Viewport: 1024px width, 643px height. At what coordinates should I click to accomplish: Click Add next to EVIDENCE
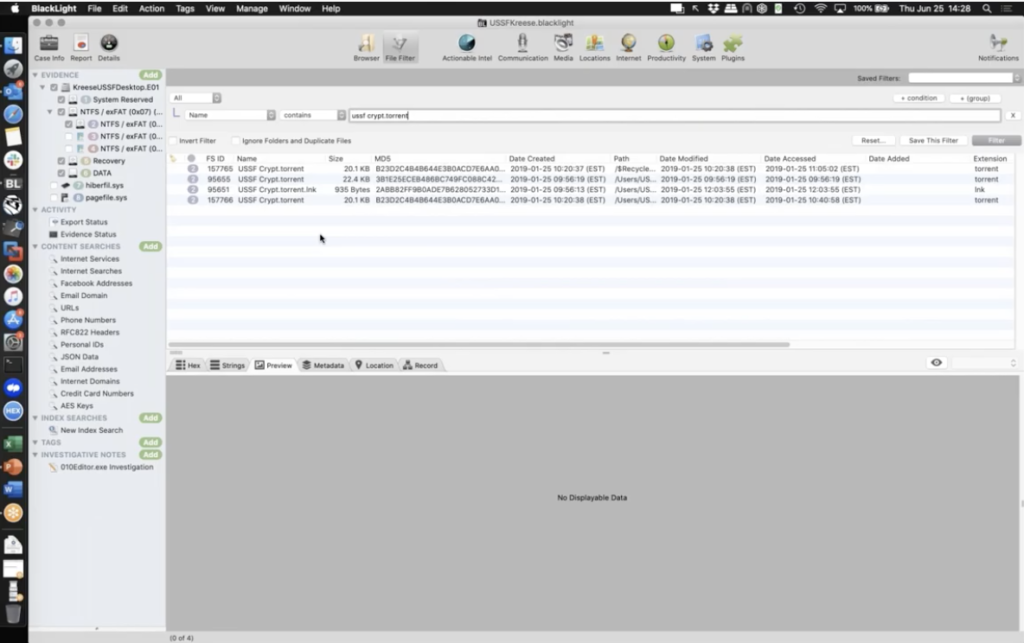pos(150,75)
